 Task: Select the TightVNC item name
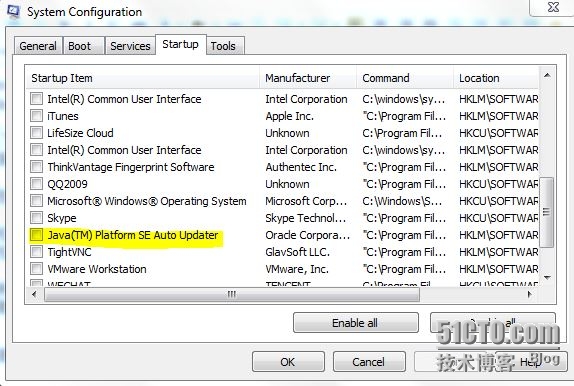coord(69,252)
